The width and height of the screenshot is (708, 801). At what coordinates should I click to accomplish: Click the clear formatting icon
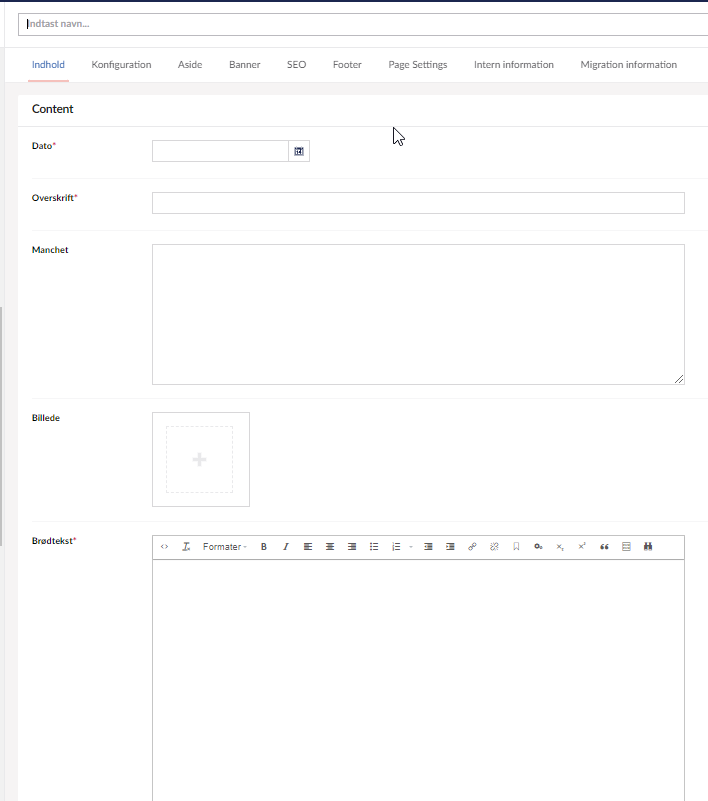(x=186, y=547)
